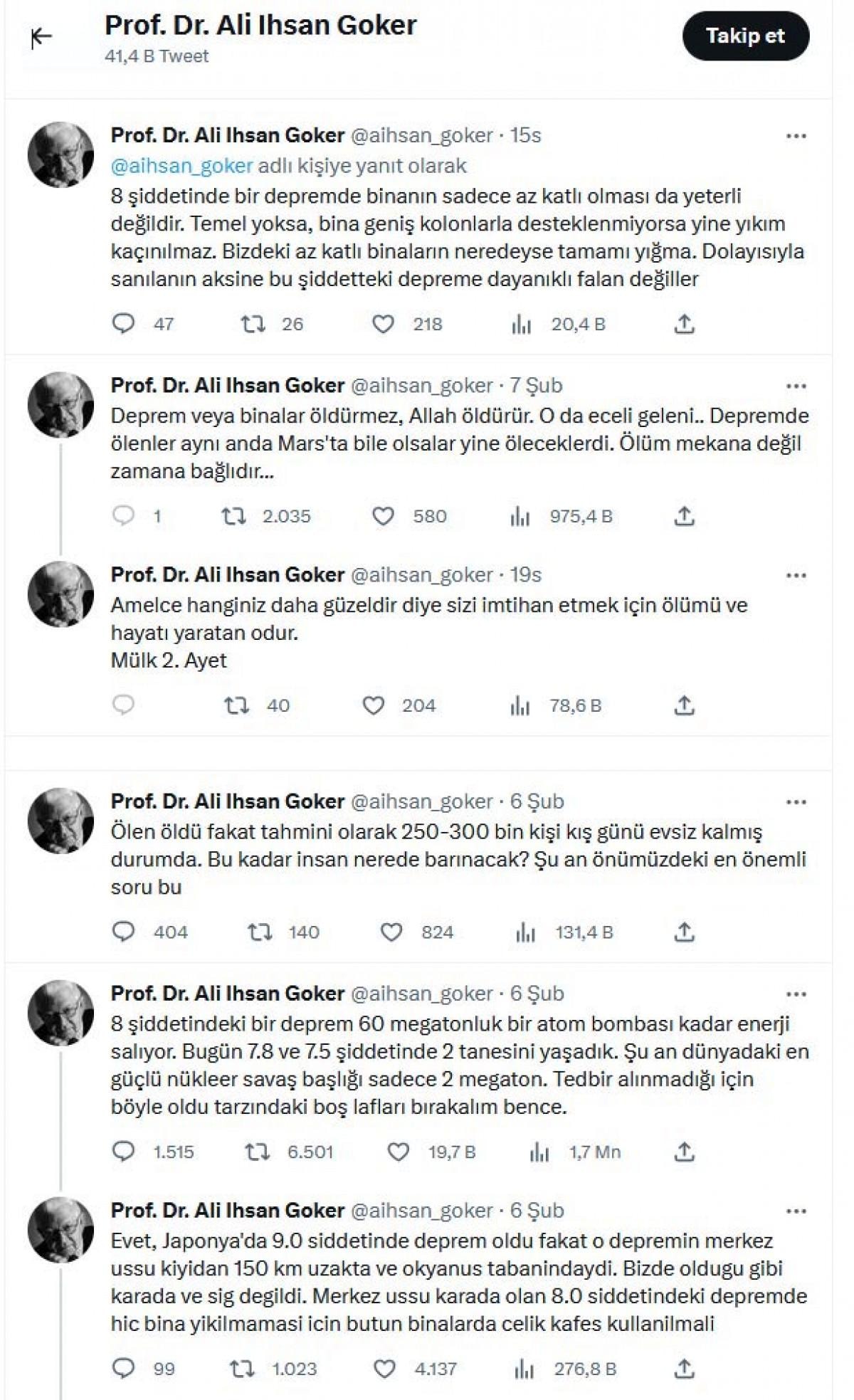The width and height of the screenshot is (854, 1400).
Task: Share the tweet with 276,8 B views
Action: pos(684,1368)
